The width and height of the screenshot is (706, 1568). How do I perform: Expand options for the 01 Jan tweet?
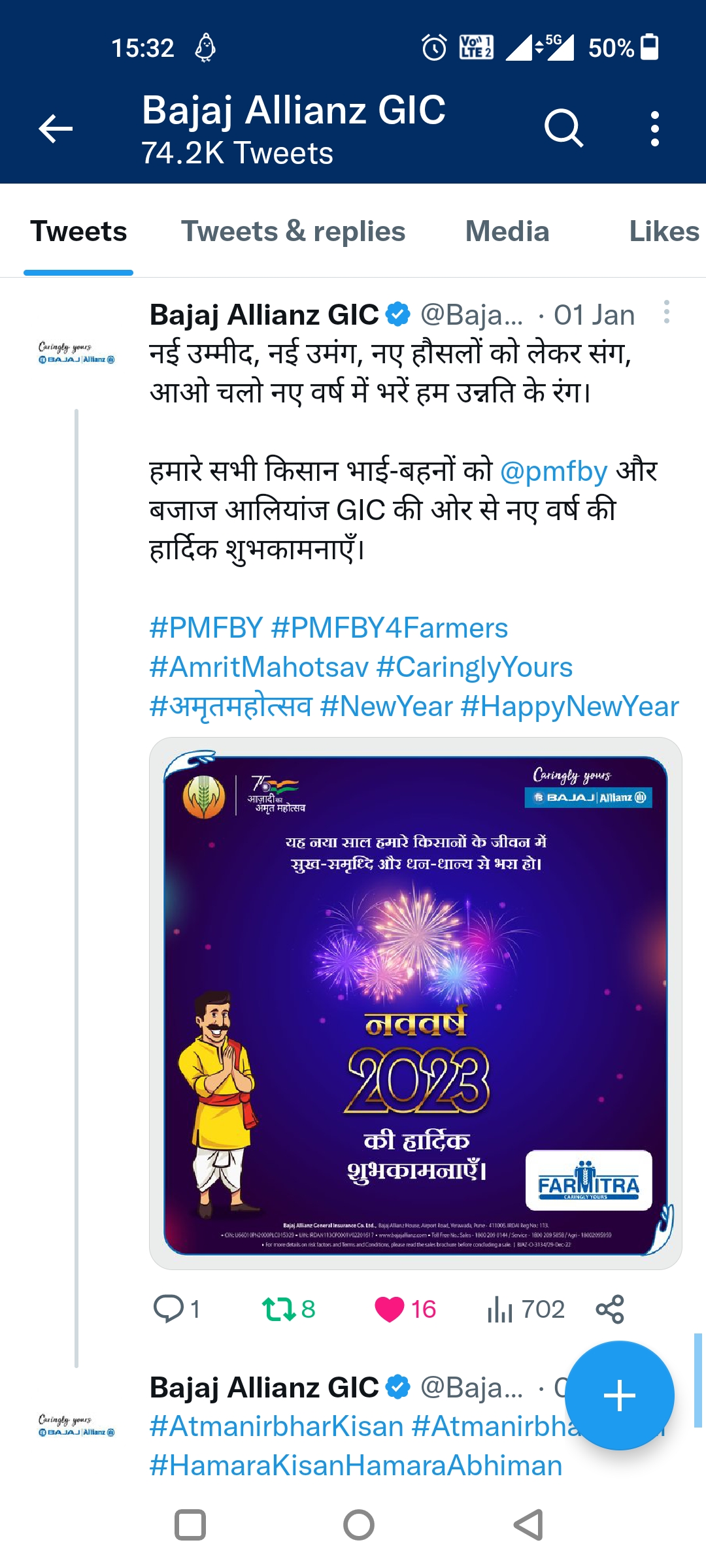tap(666, 312)
